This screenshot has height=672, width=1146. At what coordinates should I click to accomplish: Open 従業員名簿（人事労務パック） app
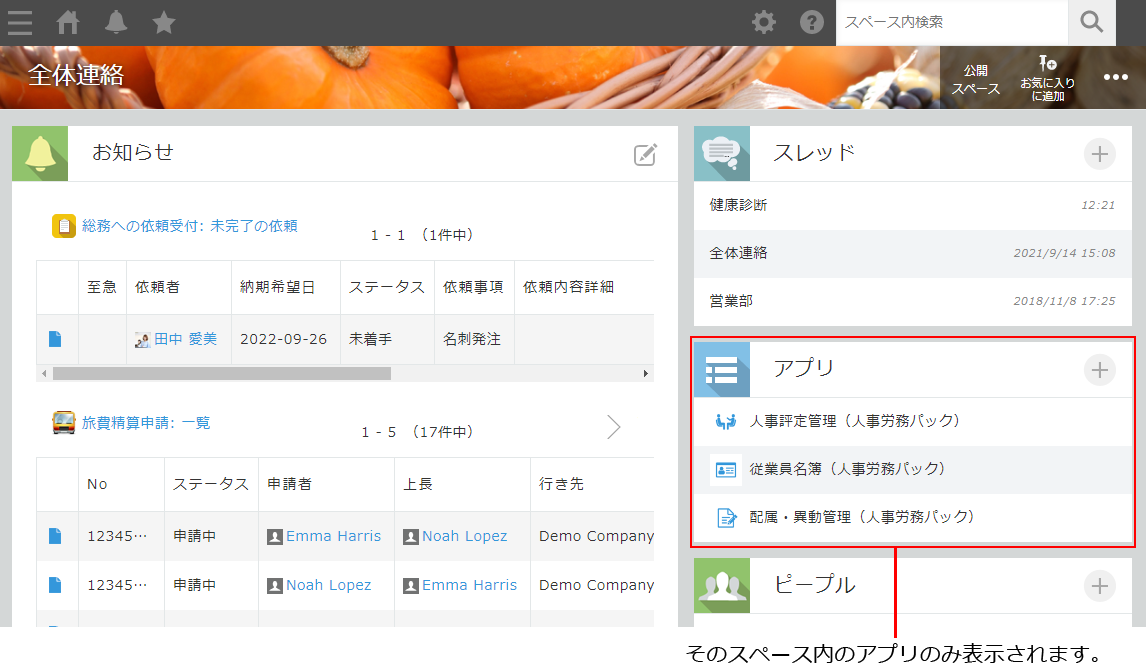click(x=846, y=469)
